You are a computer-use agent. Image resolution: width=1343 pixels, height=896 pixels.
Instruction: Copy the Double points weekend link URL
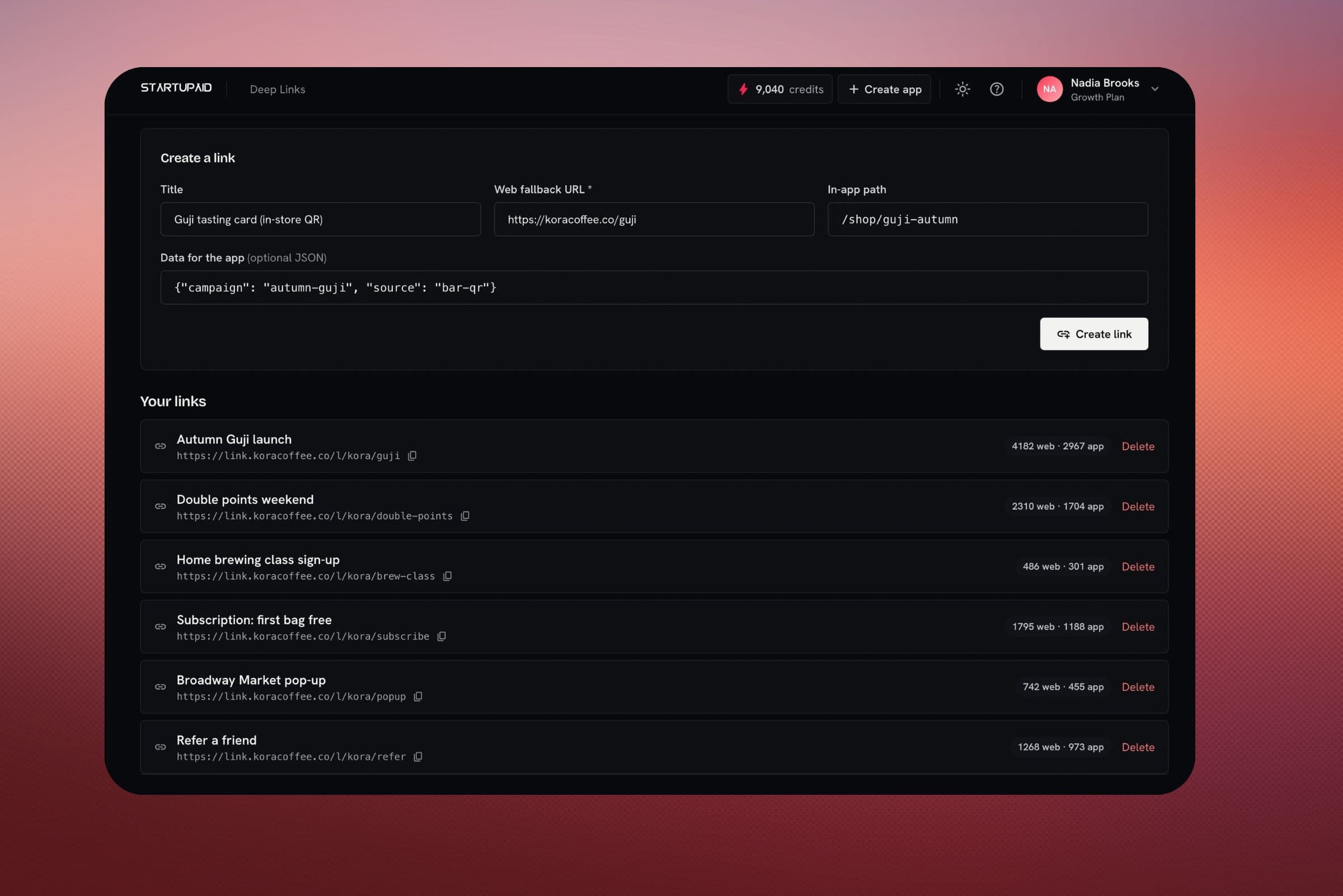coord(465,516)
